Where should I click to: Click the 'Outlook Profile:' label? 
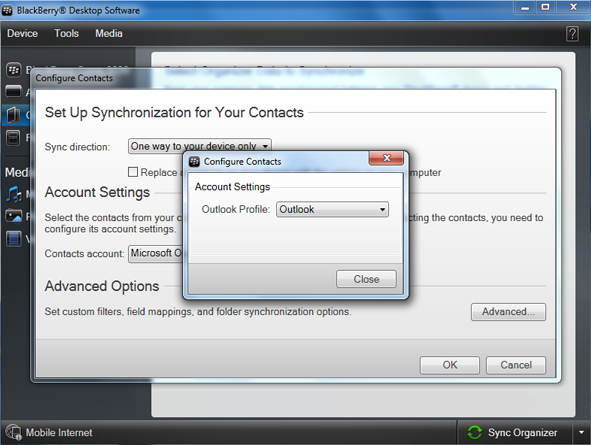236,210
